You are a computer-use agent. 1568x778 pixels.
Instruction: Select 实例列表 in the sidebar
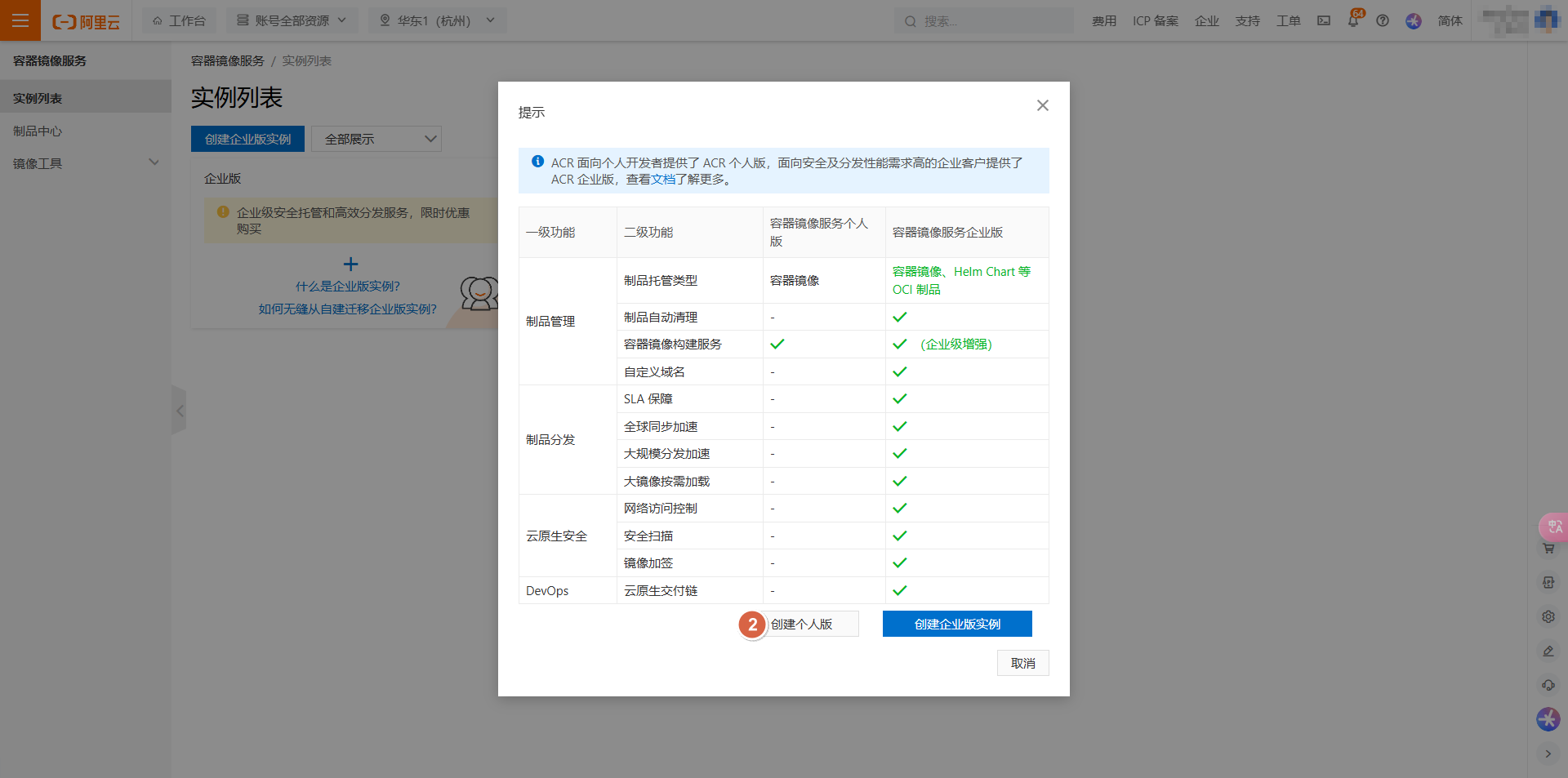coord(86,98)
